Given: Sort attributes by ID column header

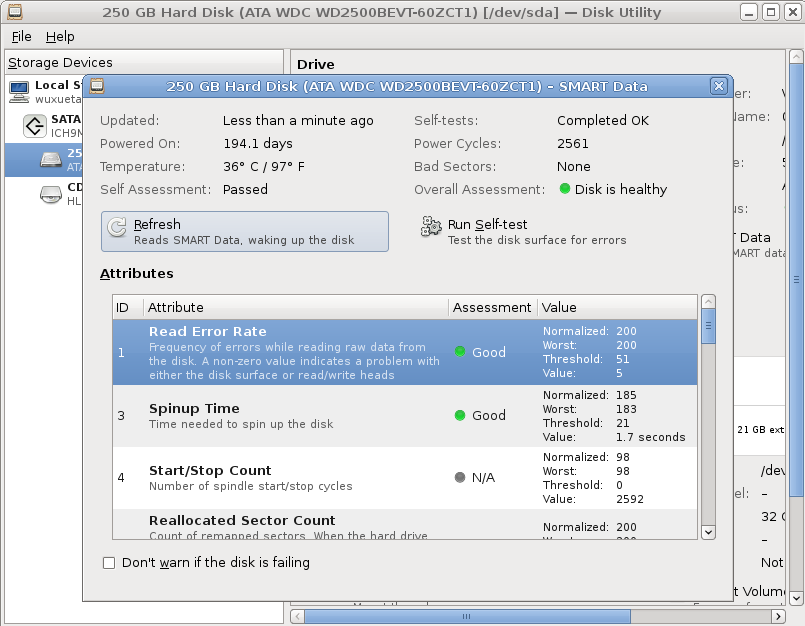Looking at the screenshot, I should click(128, 307).
